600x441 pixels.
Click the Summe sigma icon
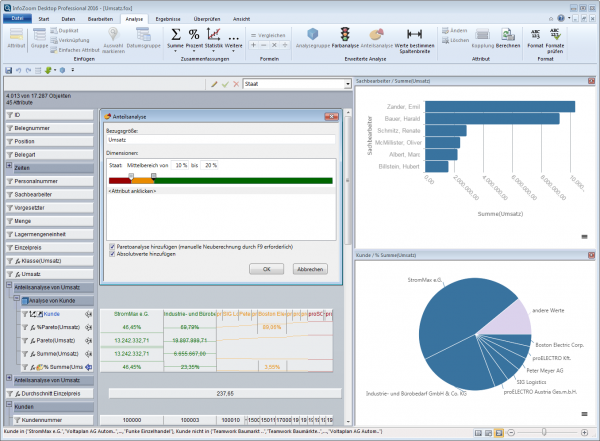pos(175,34)
